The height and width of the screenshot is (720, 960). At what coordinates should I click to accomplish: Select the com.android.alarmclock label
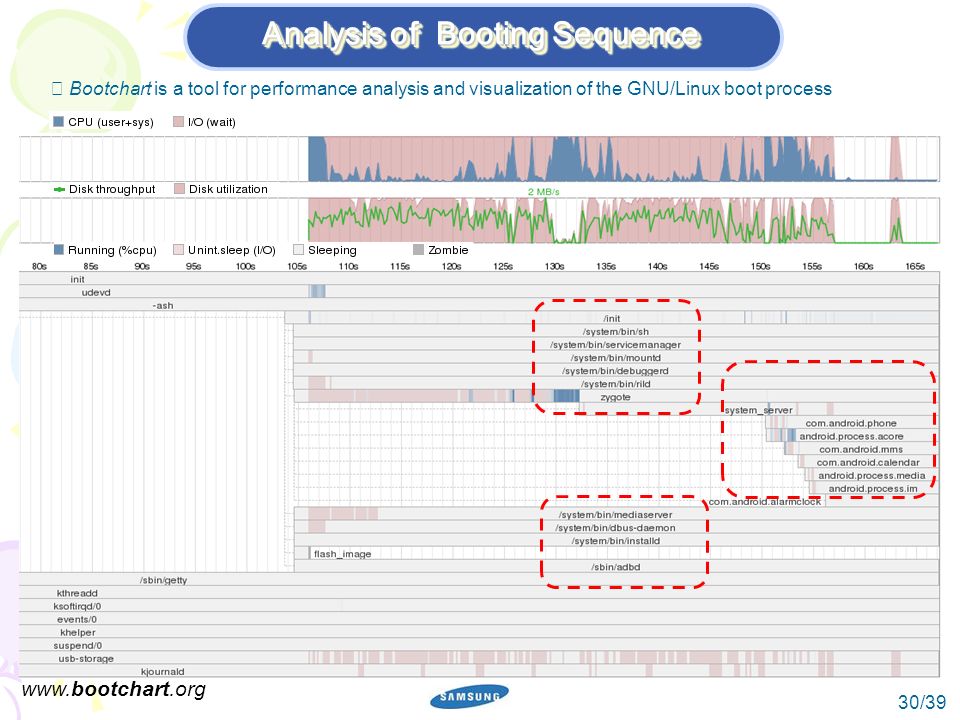765,502
